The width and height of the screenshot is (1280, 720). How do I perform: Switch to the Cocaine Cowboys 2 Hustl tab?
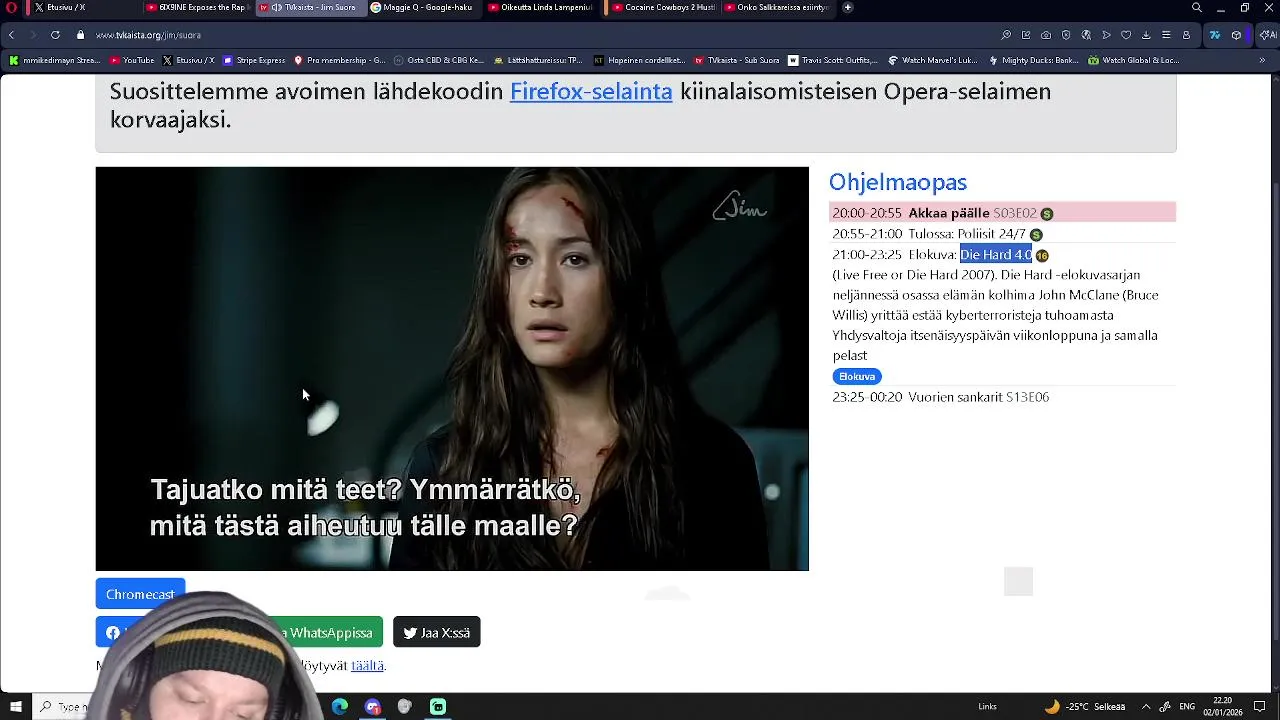pyautogui.click(x=664, y=8)
